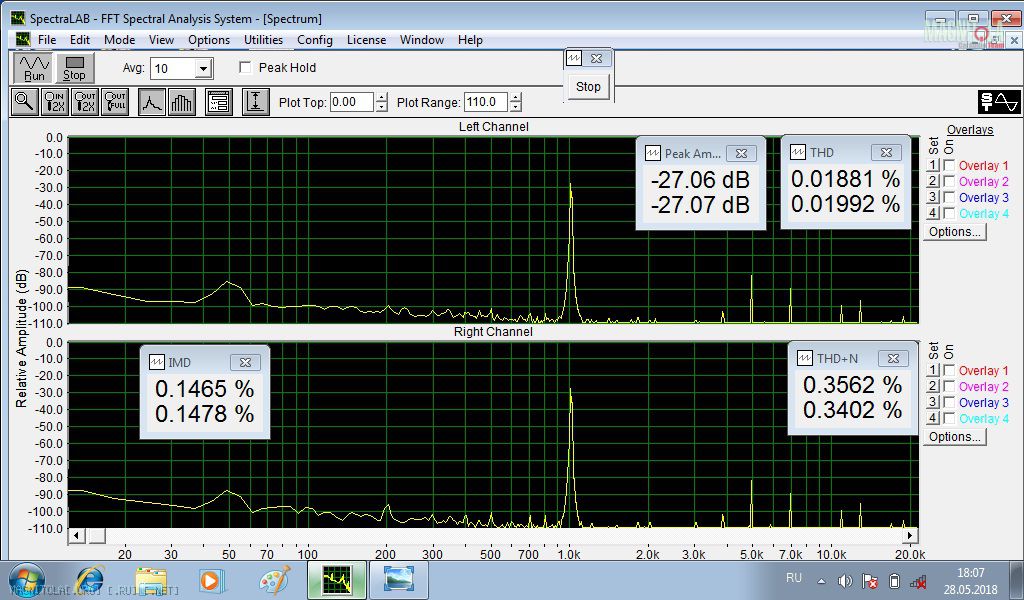
Task: Switch to bar graph plot mode
Action: (181, 101)
